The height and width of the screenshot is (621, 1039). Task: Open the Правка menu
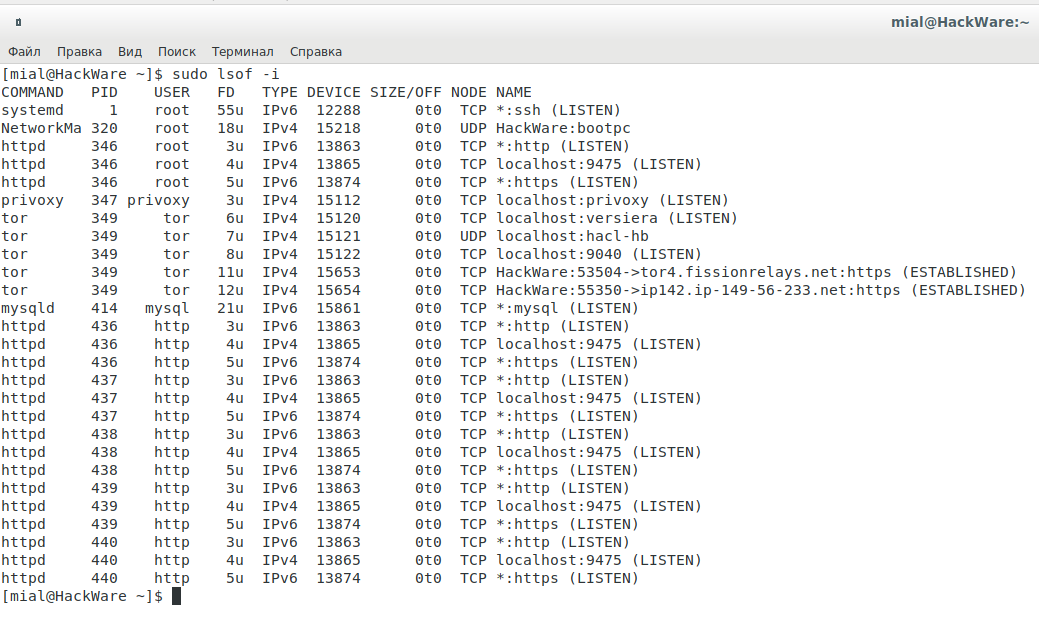click(x=79, y=51)
